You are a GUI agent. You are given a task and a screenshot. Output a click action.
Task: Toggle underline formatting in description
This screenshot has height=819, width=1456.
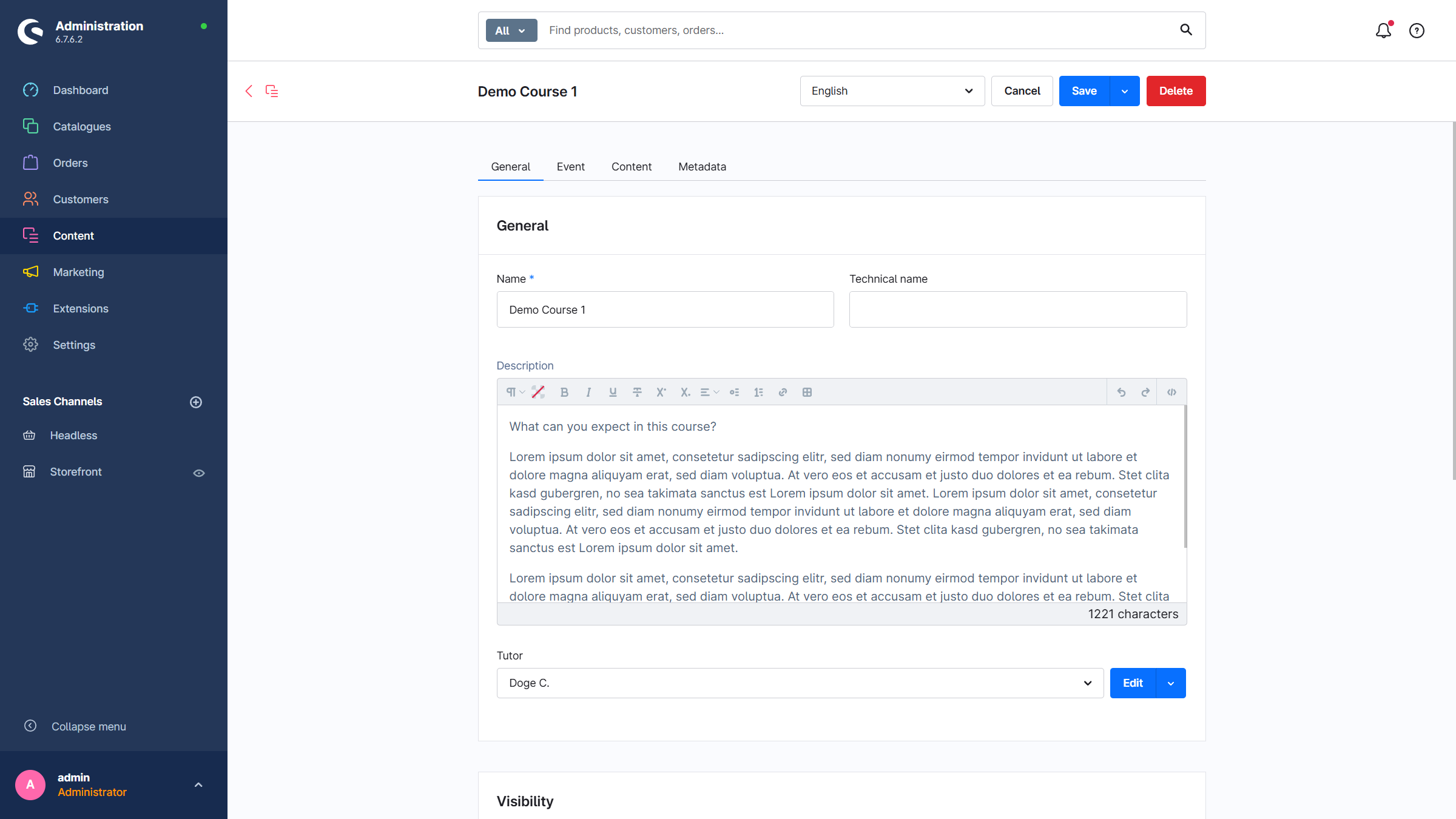[613, 393]
